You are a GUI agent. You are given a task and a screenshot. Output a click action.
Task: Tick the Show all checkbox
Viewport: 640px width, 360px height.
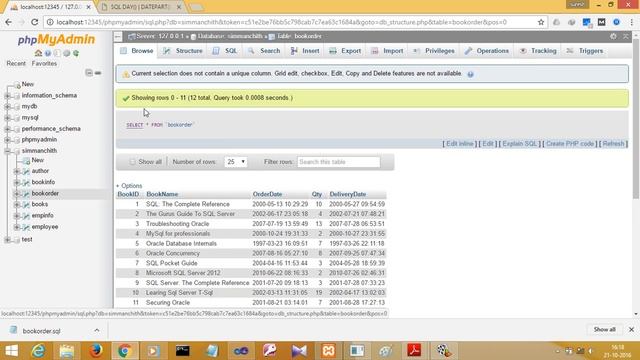click(132, 162)
